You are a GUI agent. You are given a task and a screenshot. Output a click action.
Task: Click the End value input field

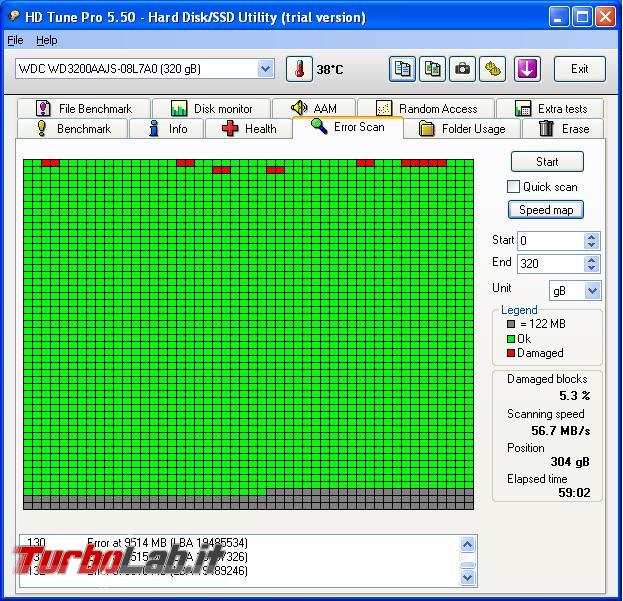click(x=550, y=264)
